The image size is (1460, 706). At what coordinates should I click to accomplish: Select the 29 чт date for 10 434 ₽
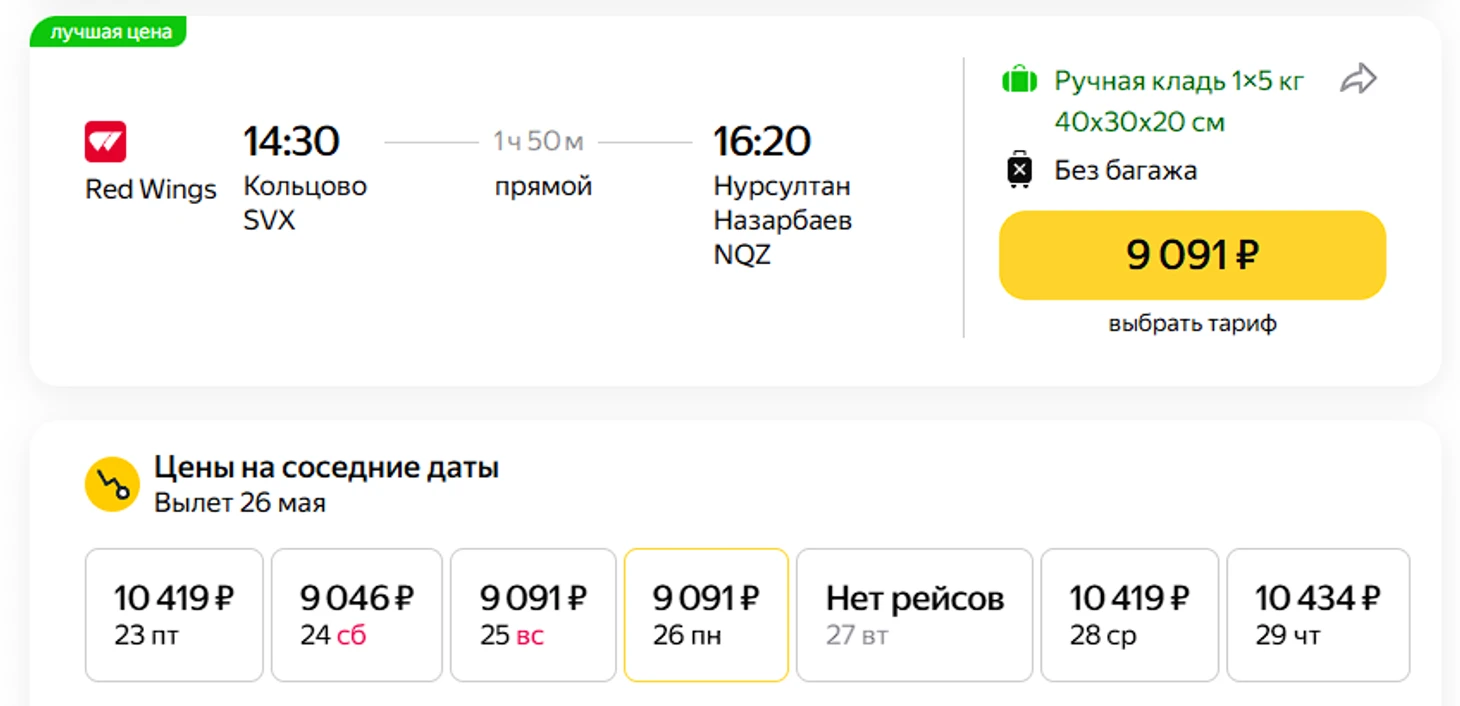(x=1317, y=615)
